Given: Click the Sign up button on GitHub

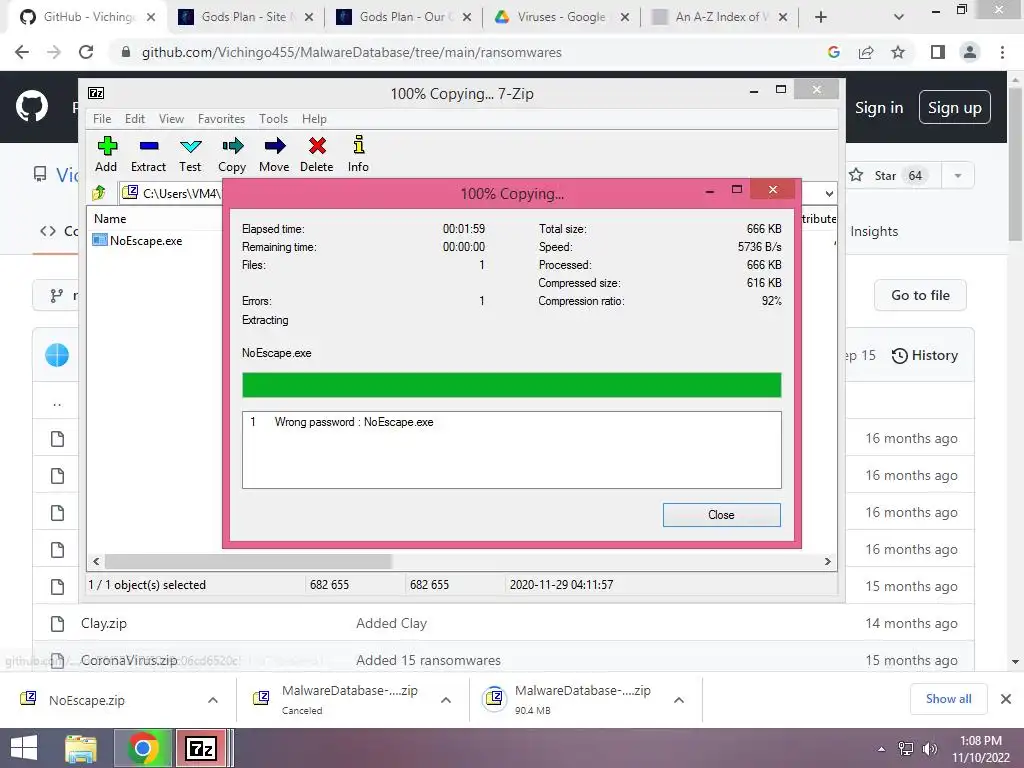Looking at the screenshot, I should [x=954, y=108].
